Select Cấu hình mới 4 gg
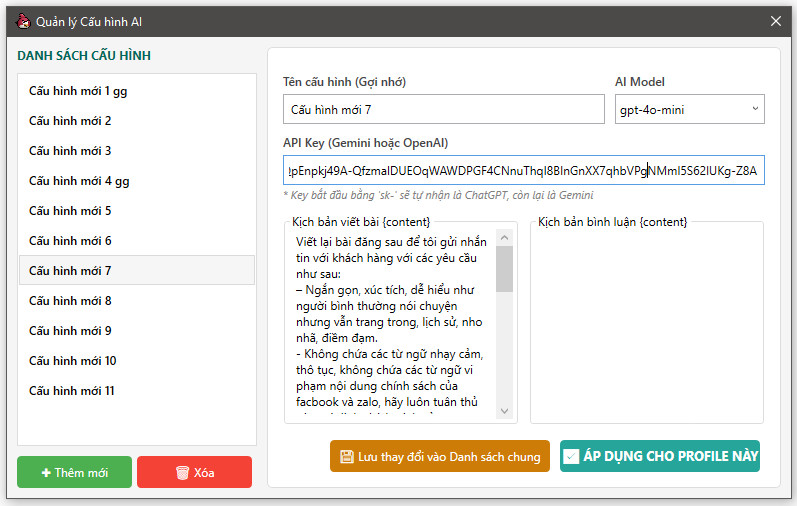The width and height of the screenshot is (797, 506). tap(79, 181)
